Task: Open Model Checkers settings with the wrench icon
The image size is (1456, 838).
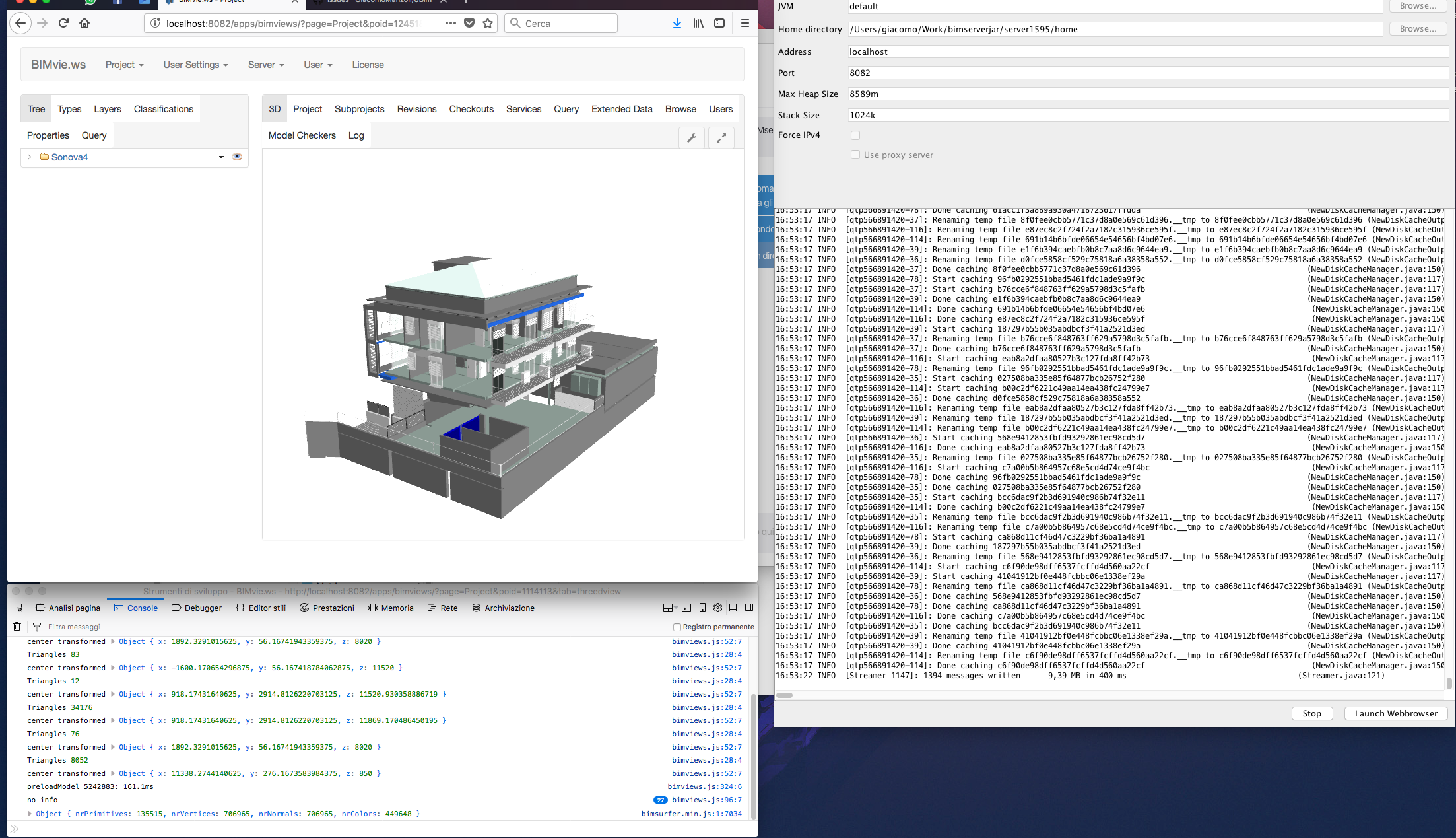Action: [692, 138]
